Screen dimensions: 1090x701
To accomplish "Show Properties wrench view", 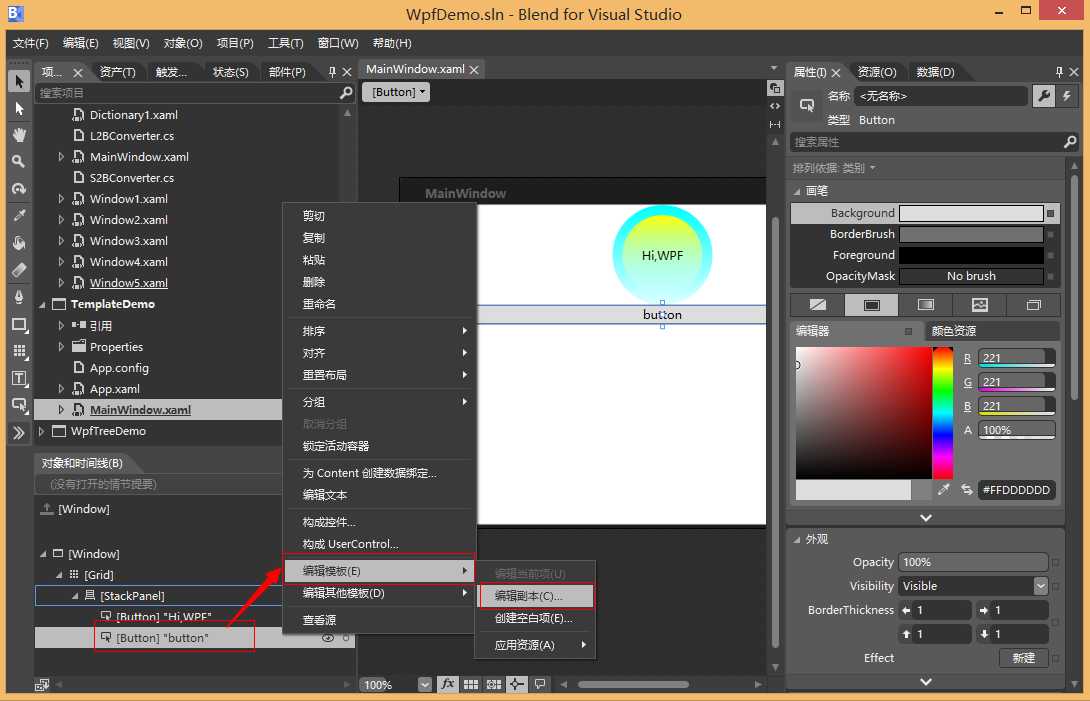I will [1044, 96].
